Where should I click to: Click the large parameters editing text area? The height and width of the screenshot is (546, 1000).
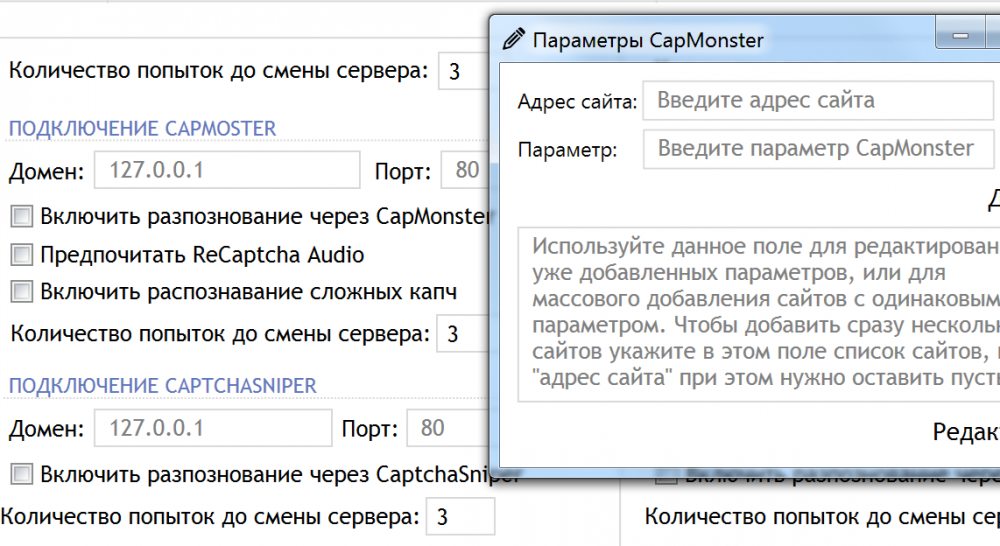759,314
